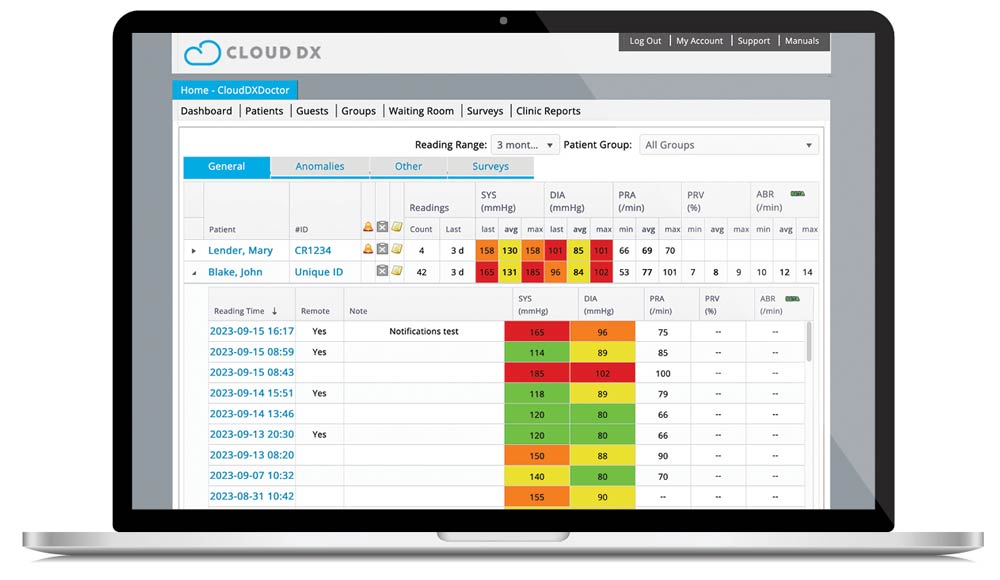This screenshot has width=1000, height=580.
Task: Open the 2023-09-14 13:46 reading
Action: click(x=252, y=413)
